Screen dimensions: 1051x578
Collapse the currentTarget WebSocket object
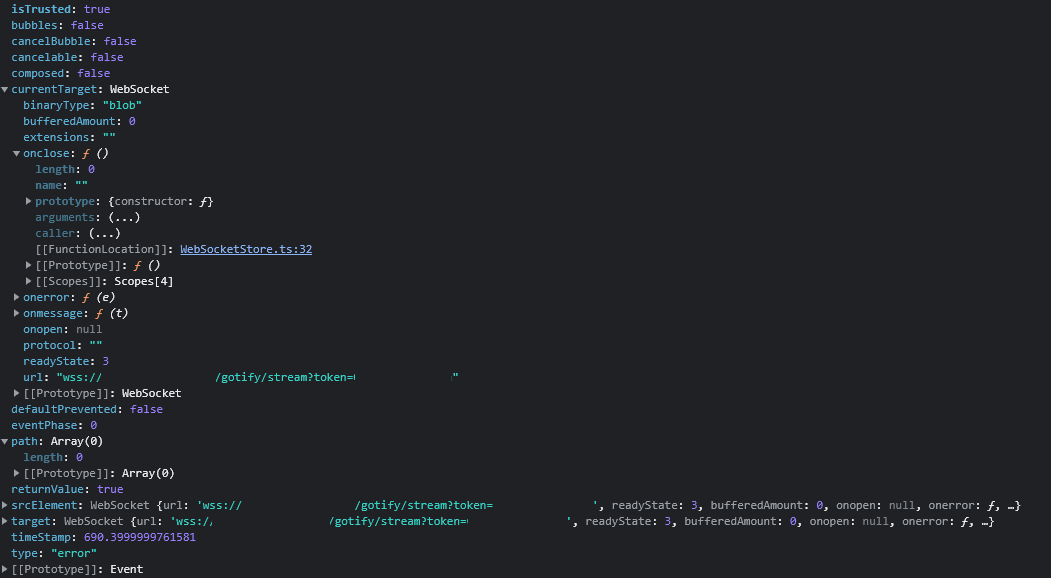5,89
